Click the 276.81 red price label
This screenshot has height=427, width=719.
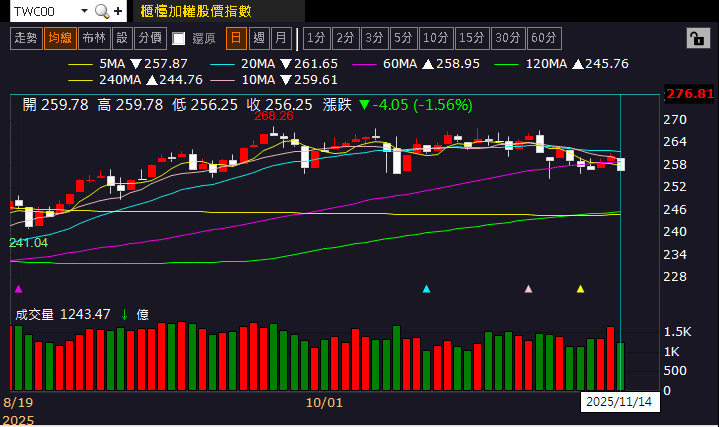pos(690,94)
